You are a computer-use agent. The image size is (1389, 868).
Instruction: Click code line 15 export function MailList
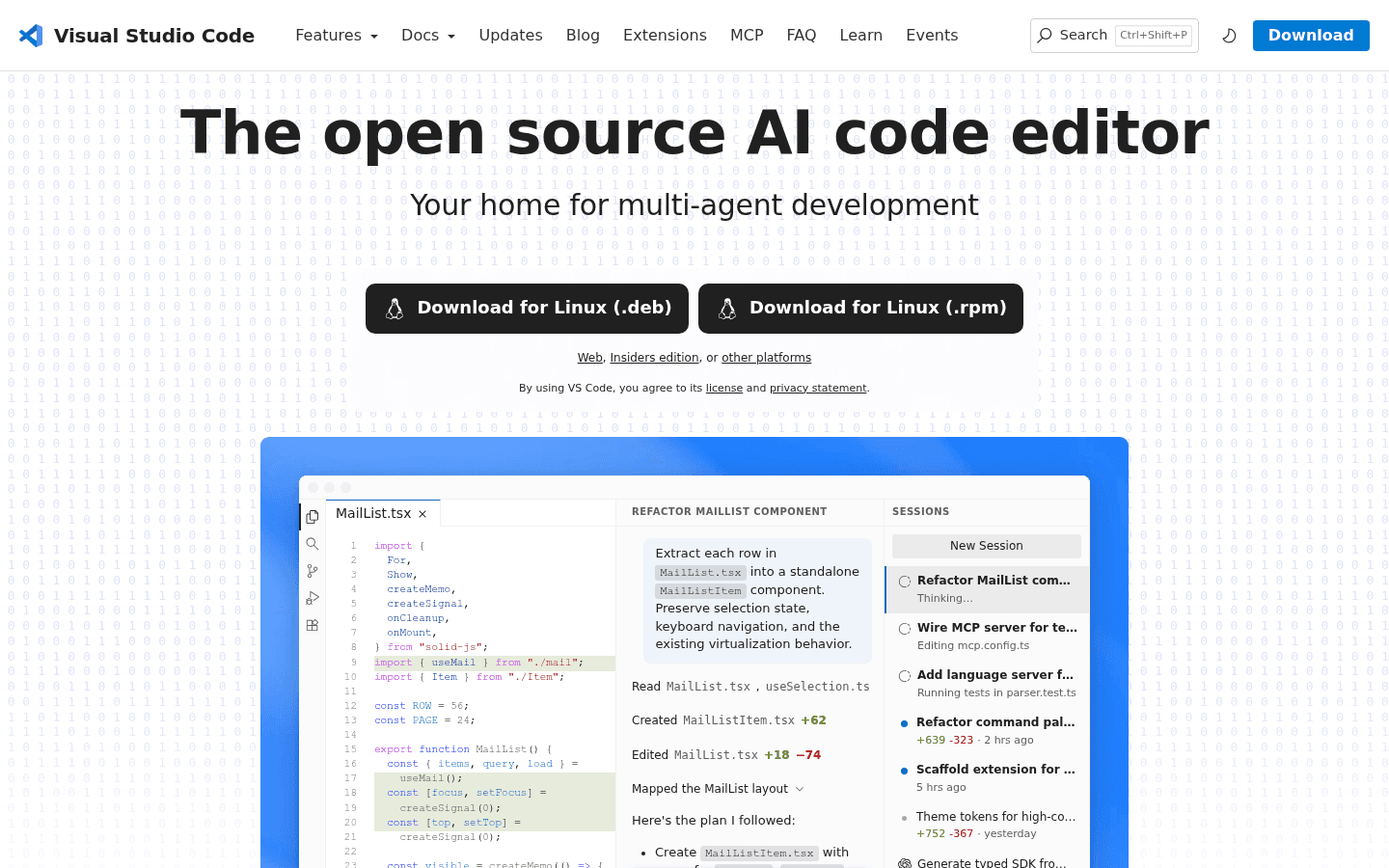click(x=463, y=749)
